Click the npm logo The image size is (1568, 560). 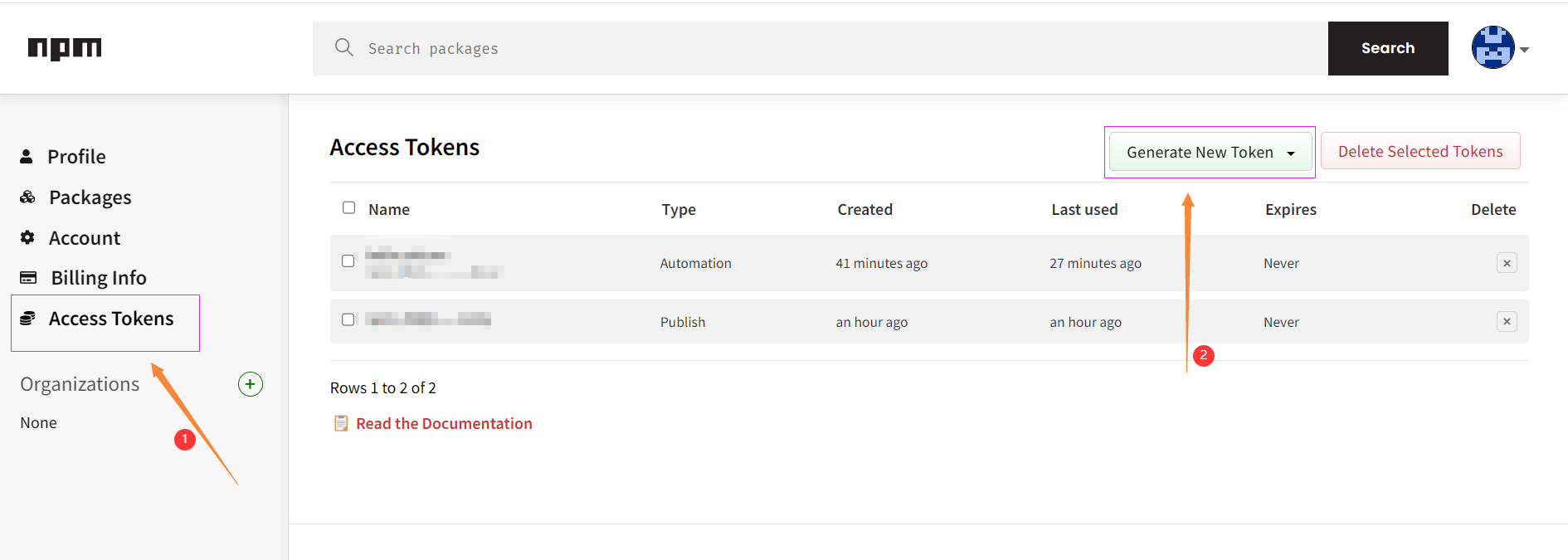pos(65,48)
